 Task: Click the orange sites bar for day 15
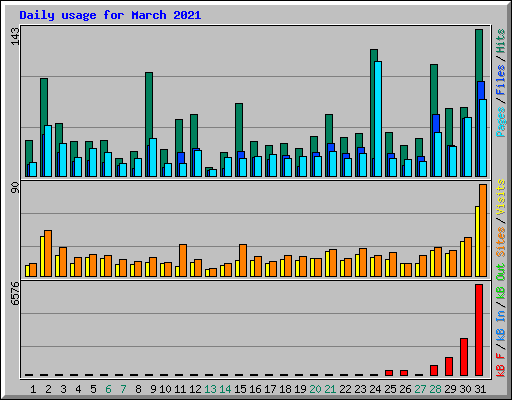(243, 260)
